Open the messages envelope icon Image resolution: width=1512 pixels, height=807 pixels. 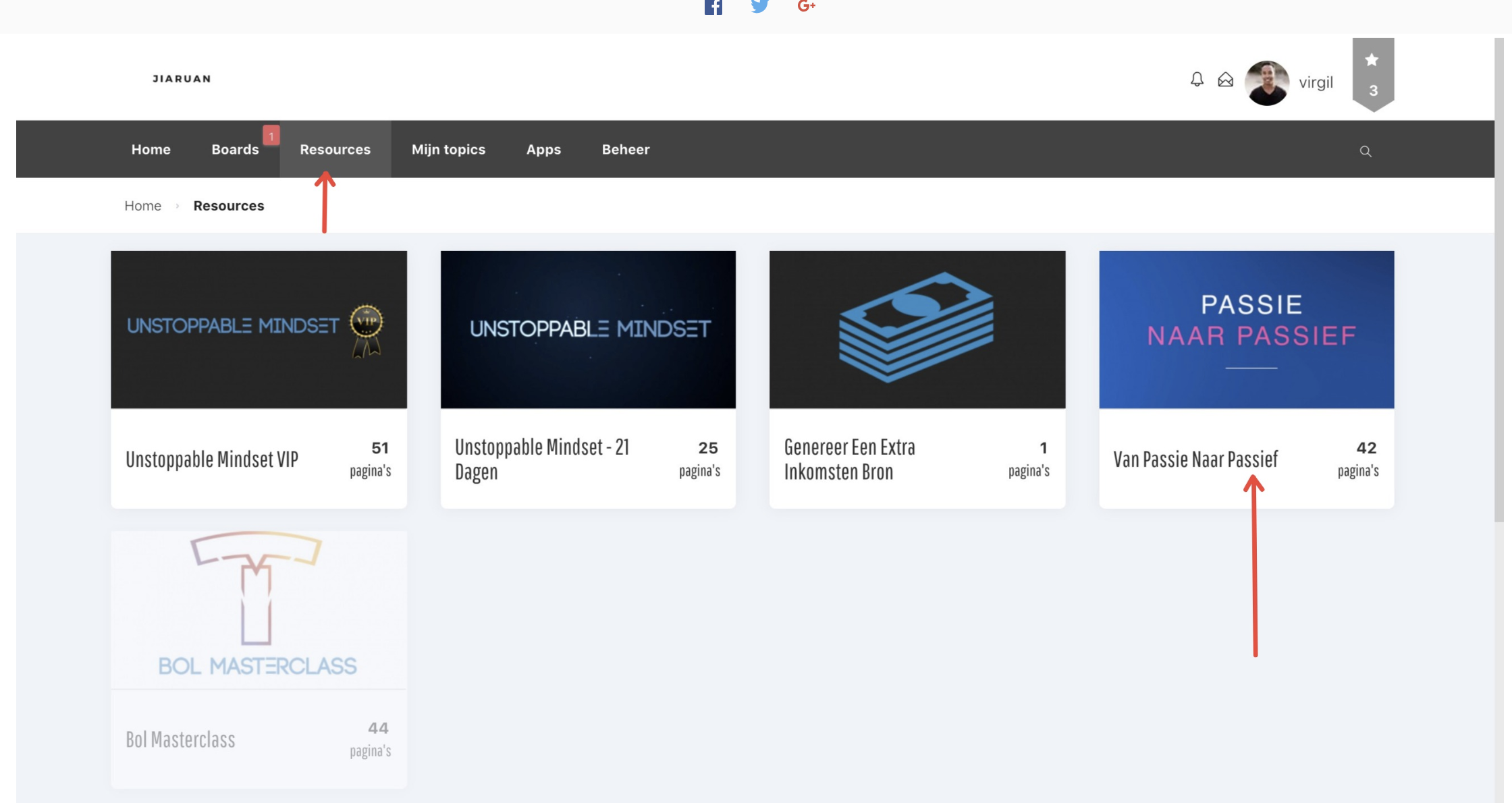[1225, 80]
